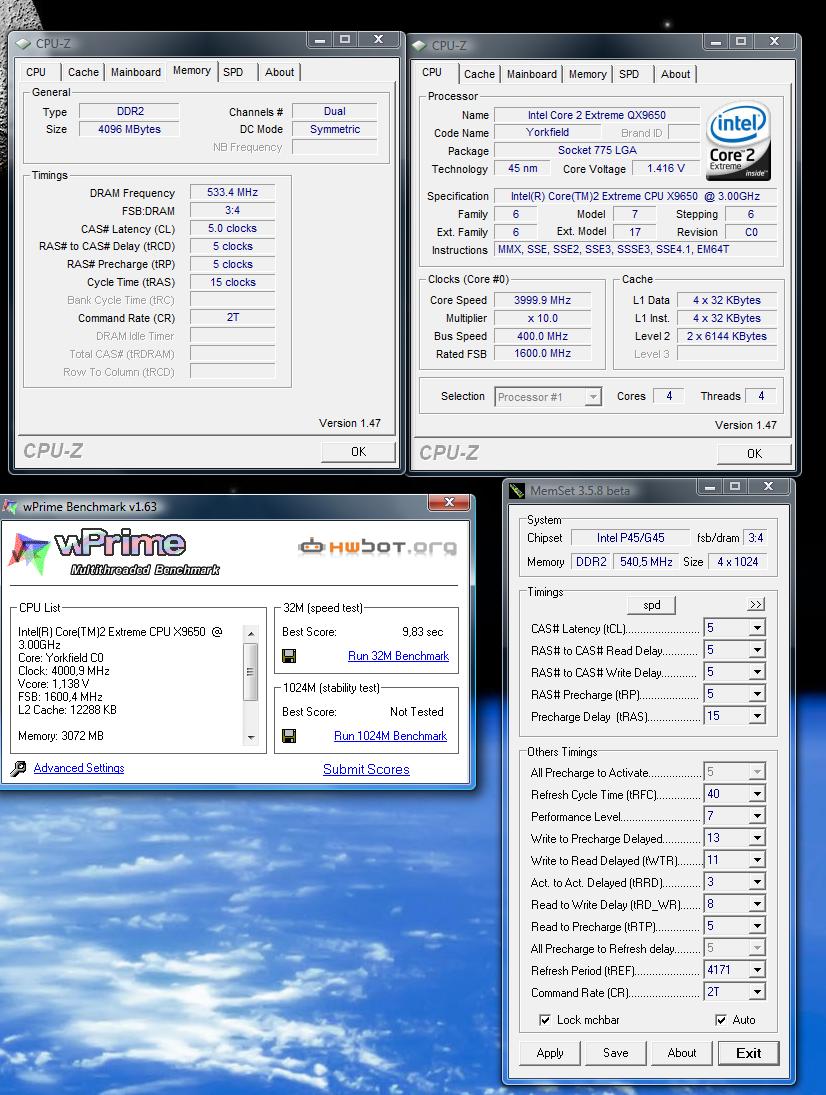Toggle the Lock mchbar checkbox
826x1095 pixels.
point(545,1020)
